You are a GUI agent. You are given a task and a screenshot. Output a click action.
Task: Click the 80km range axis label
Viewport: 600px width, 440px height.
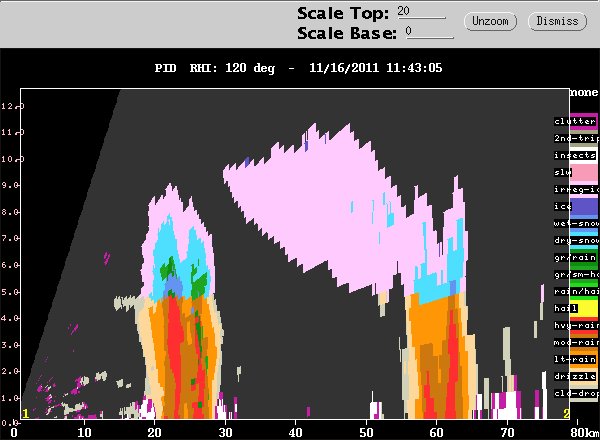click(584, 432)
